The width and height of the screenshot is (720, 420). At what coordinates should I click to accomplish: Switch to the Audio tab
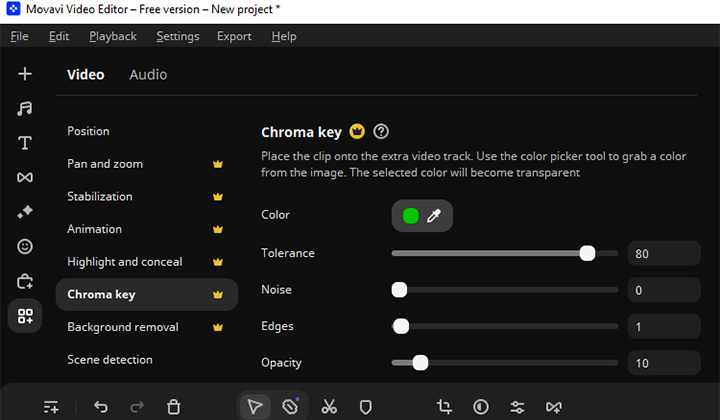point(148,75)
